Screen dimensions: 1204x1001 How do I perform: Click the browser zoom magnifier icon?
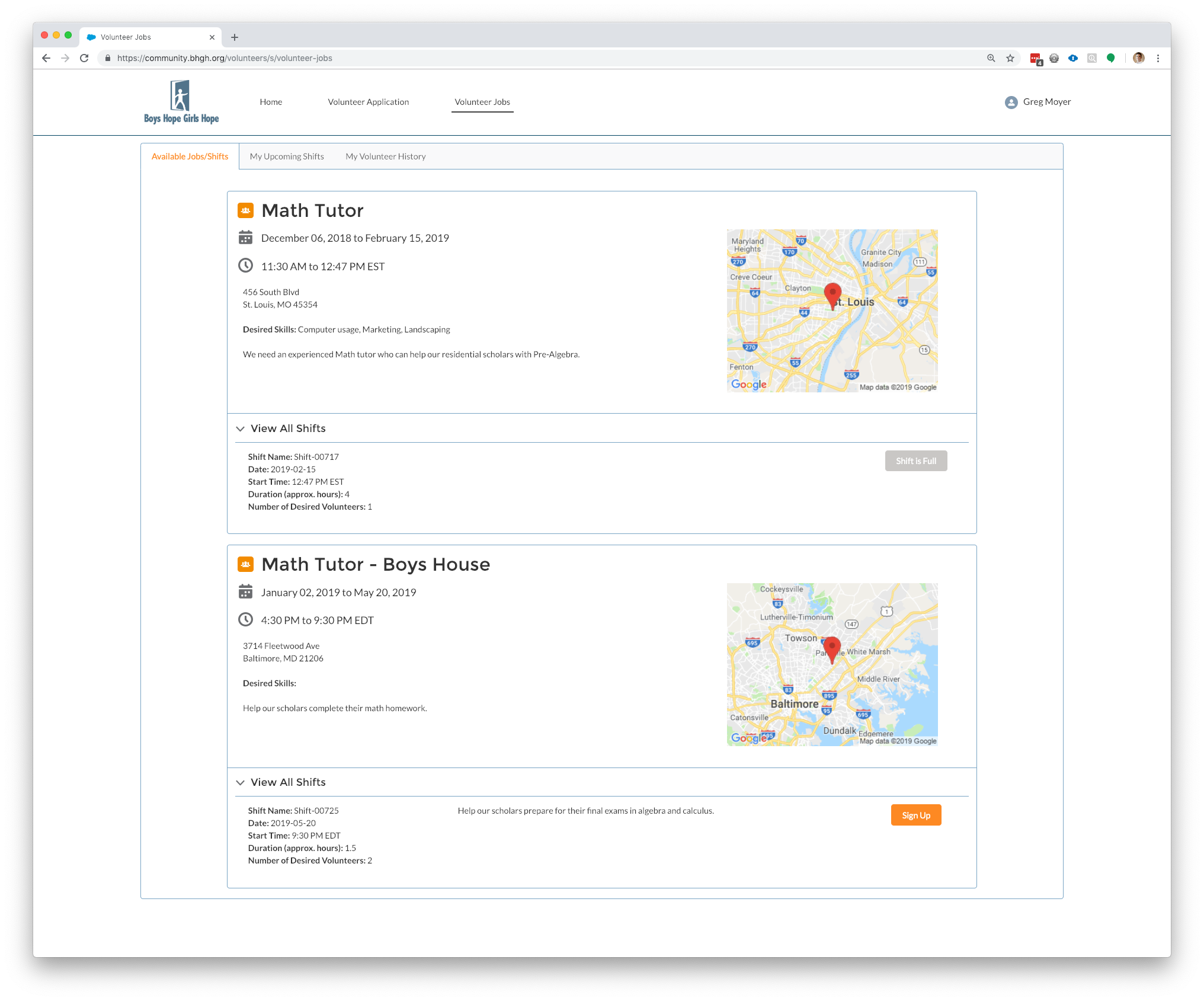991,58
